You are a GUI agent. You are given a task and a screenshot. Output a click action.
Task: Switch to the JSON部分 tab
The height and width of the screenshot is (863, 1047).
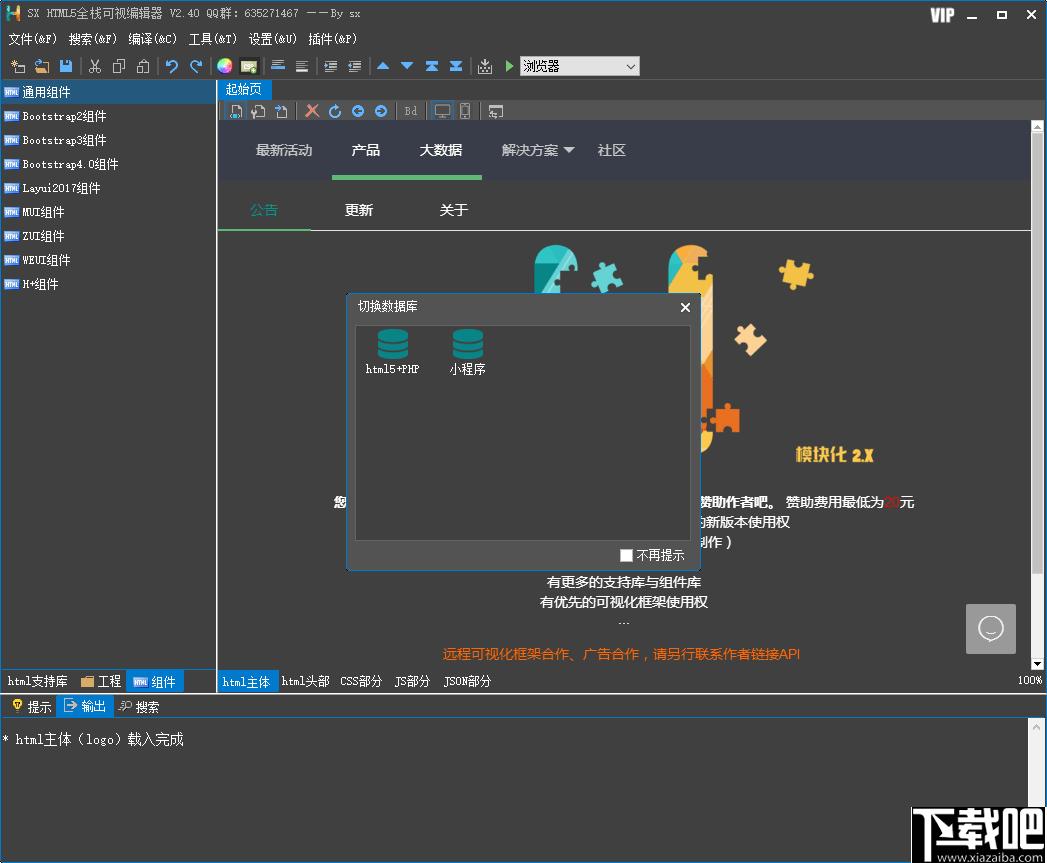click(467, 681)
